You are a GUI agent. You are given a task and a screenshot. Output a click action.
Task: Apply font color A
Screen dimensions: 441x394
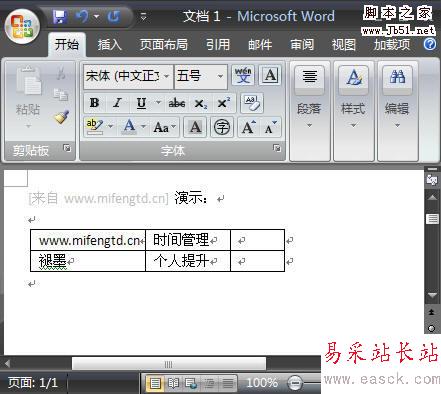pyautogui.click(x=129, y=127)
